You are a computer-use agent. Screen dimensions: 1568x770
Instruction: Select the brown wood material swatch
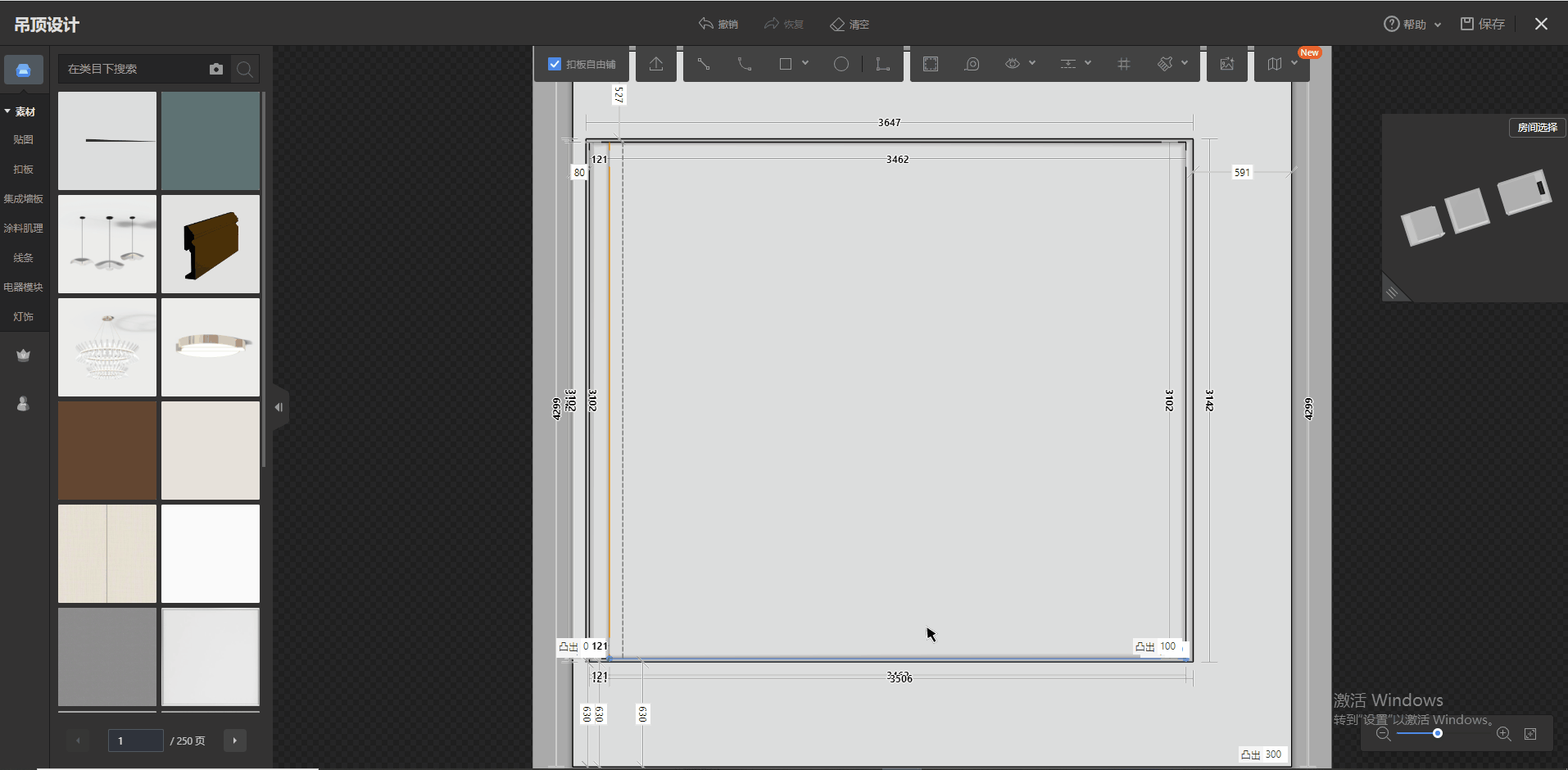107,451
